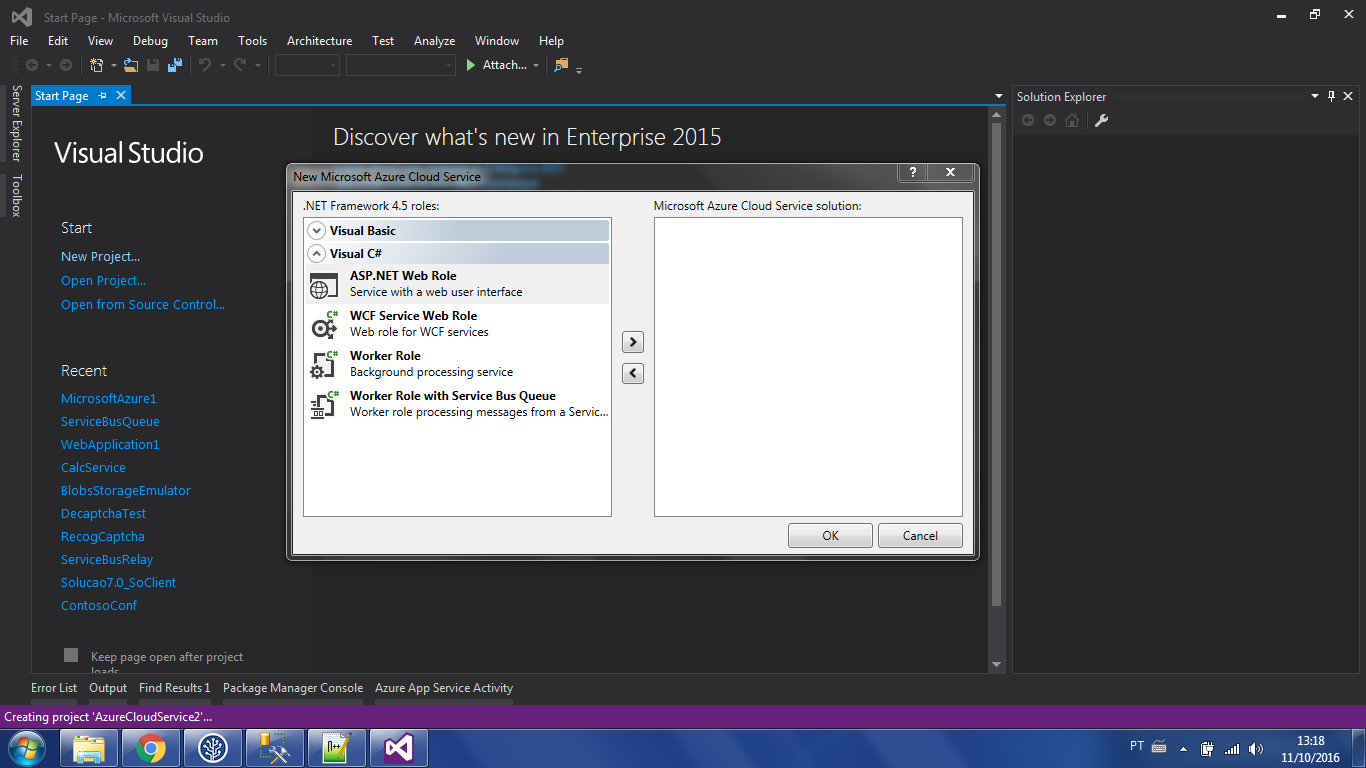Open the recent project ServiceBusQueue
This screenshot has width=1366, height=768.
tap(110, 422)
